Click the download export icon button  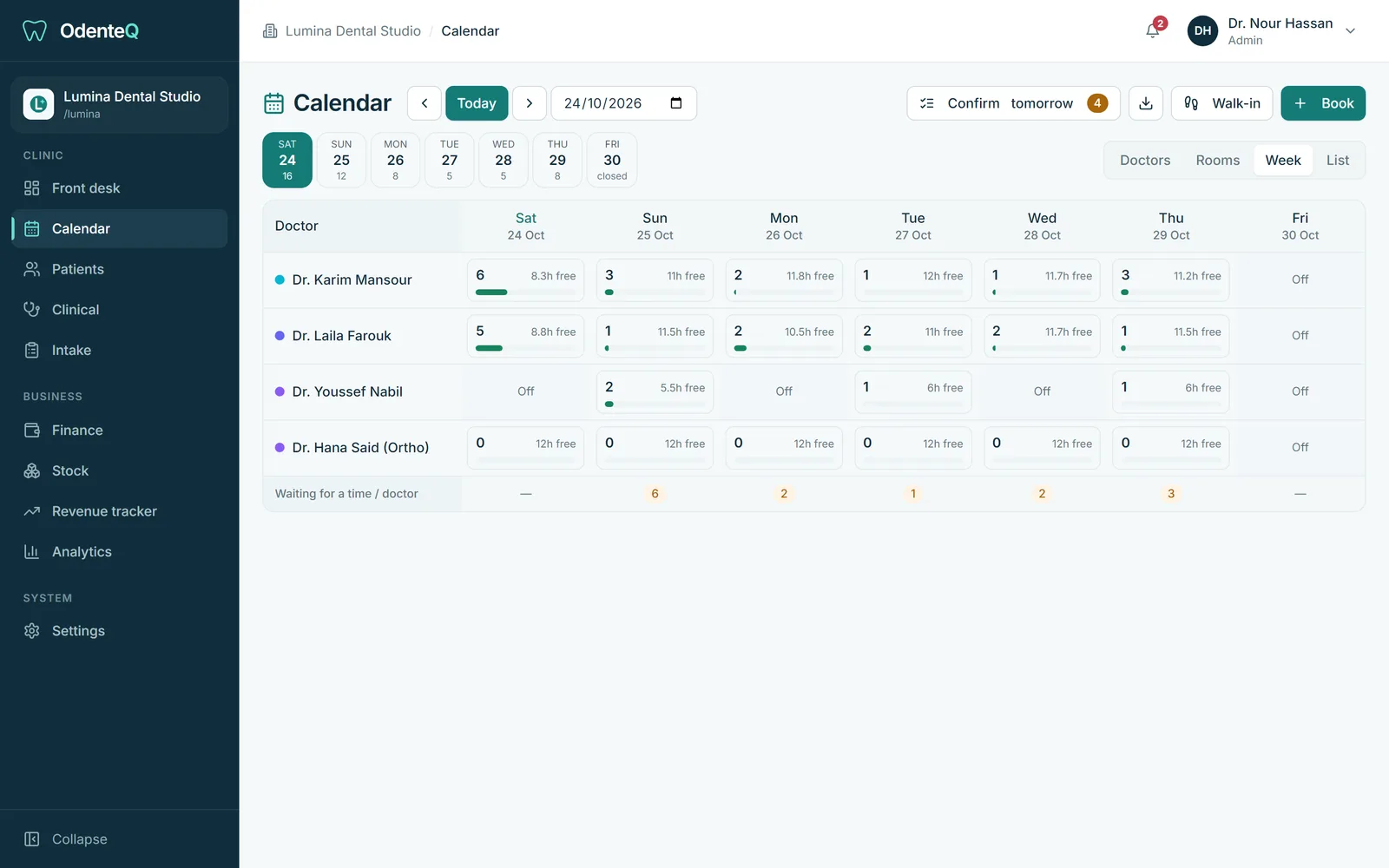coord(1146,103)
